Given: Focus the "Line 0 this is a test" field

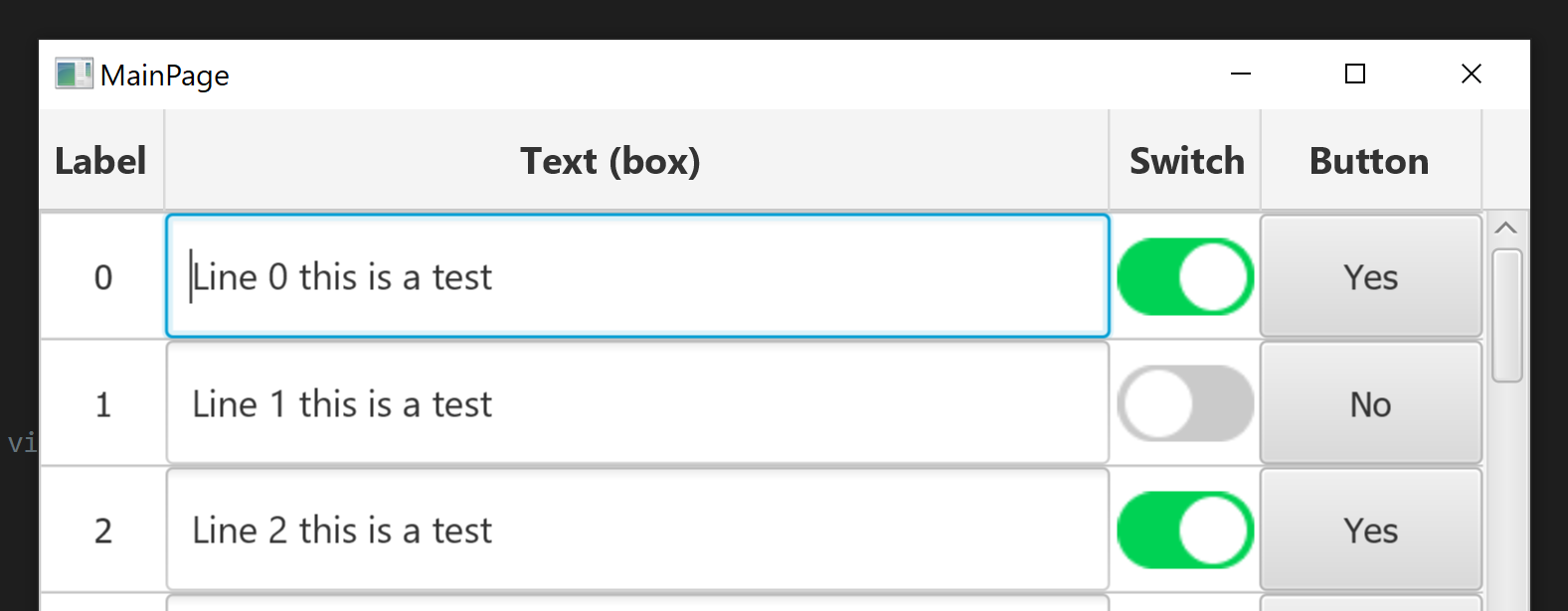Looking at the screenshot, I should click(636, 277).
